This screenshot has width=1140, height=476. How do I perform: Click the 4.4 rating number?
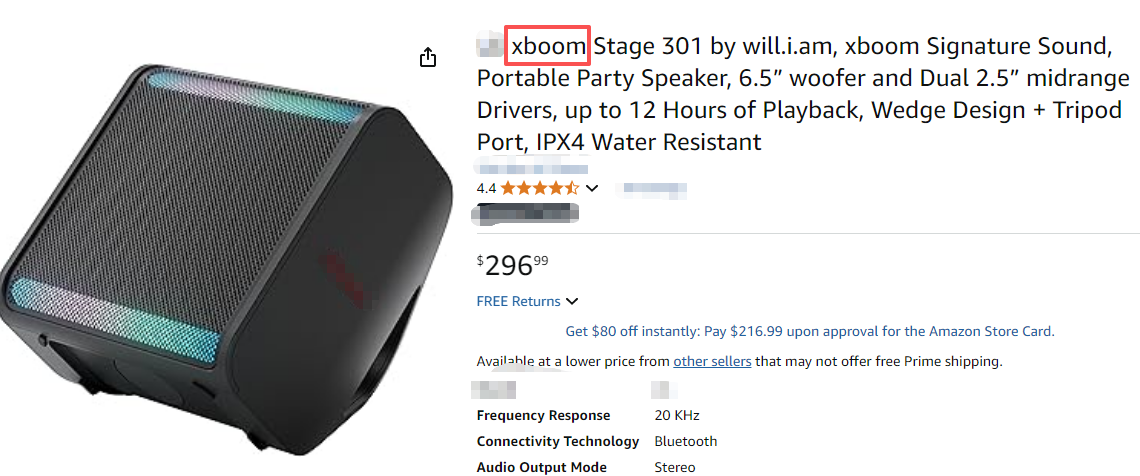point(486,188)
